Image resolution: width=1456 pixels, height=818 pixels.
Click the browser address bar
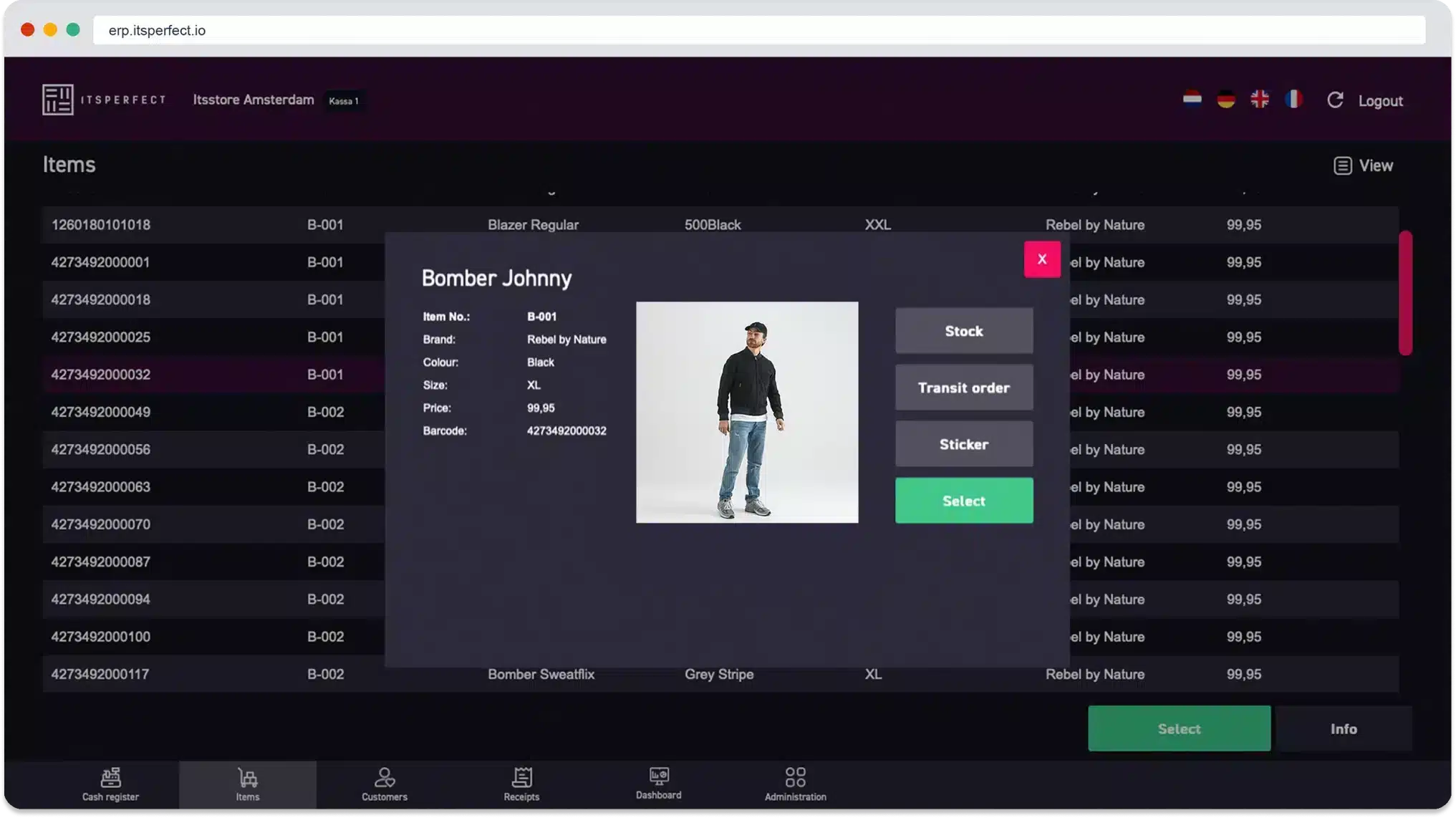(x=758, y=30)
